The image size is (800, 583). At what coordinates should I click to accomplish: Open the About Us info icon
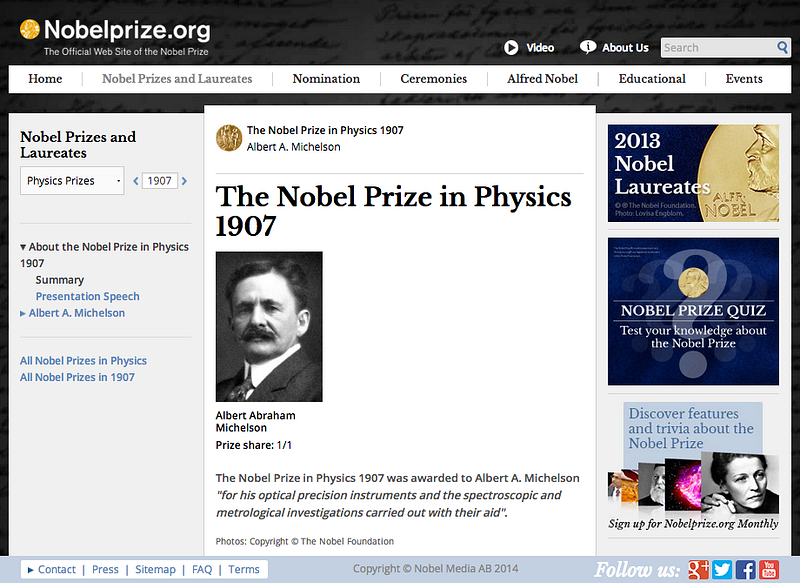[x=588, y=47]
